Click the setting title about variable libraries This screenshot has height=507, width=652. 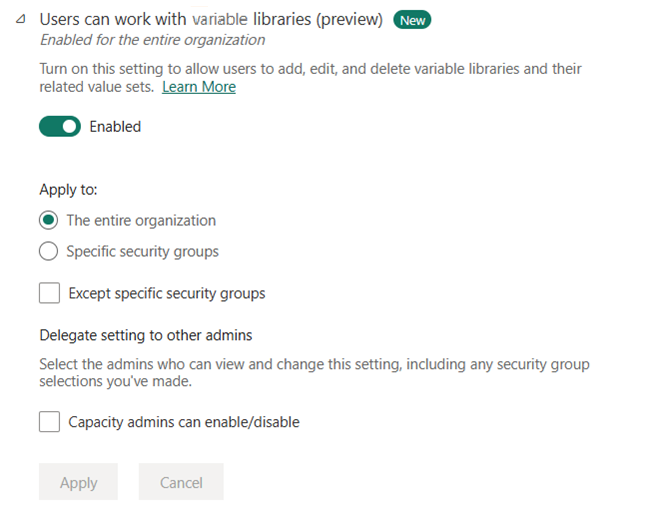pos(211,20)
